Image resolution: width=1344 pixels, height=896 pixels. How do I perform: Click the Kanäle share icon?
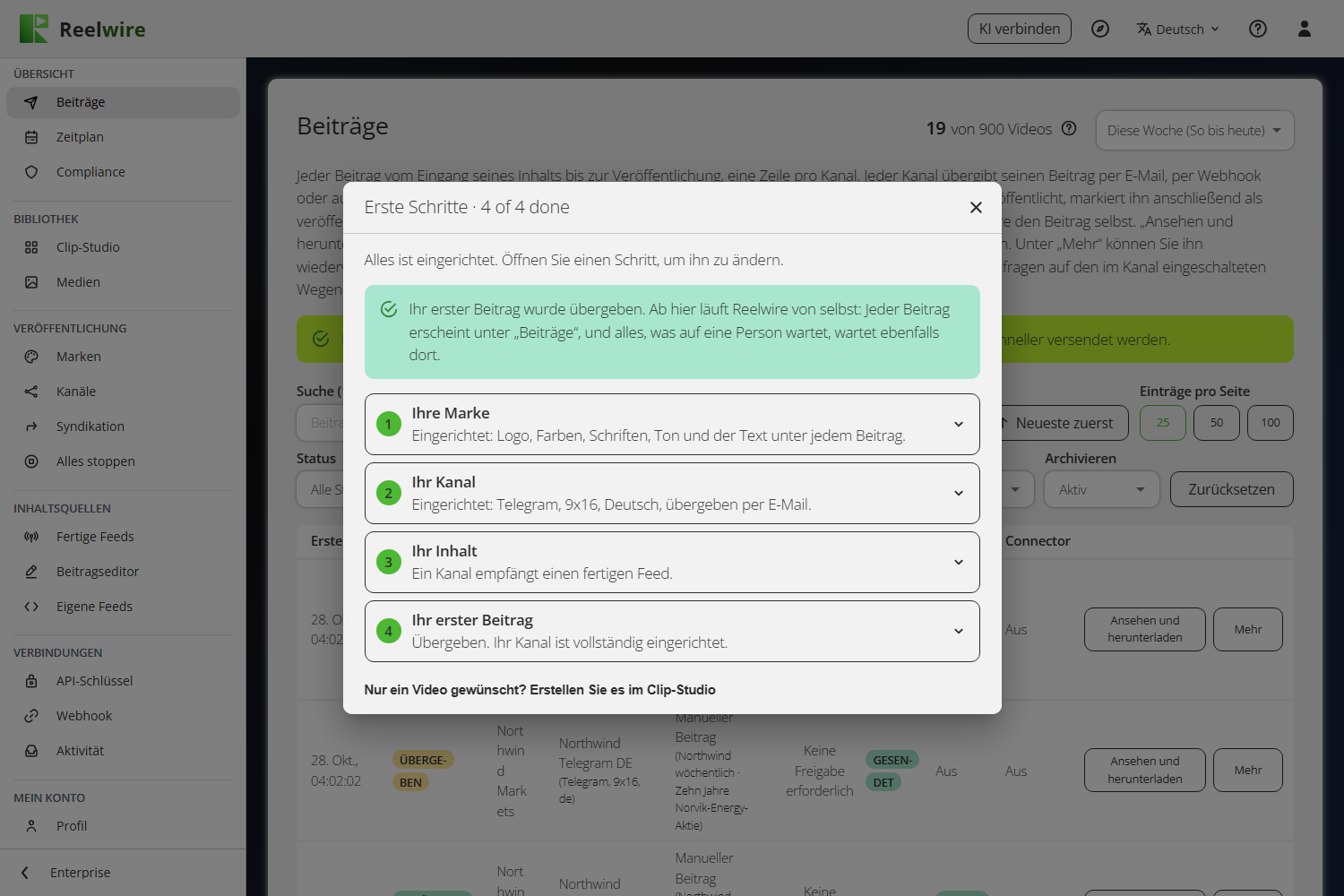click(x=31, y=392)
